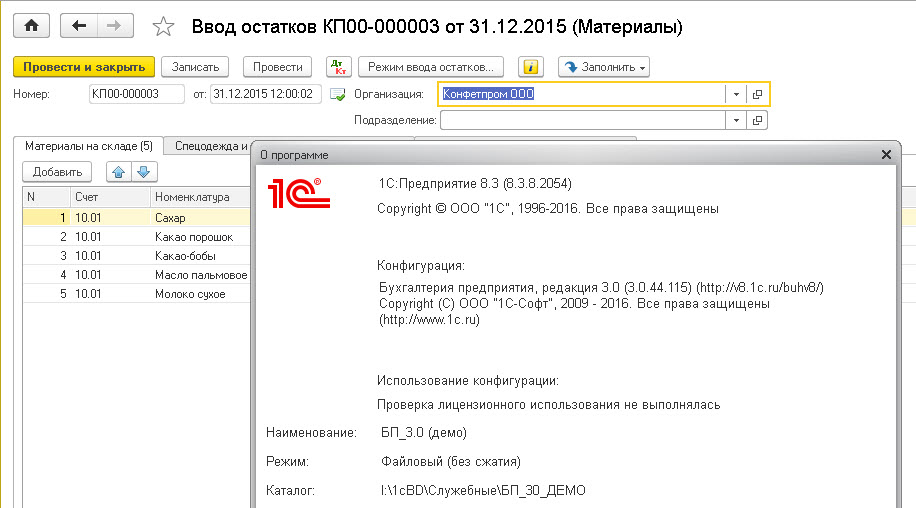Viewport: 916px width, 508px height.
Task: Click the Записать button
Action: point(195,67)
